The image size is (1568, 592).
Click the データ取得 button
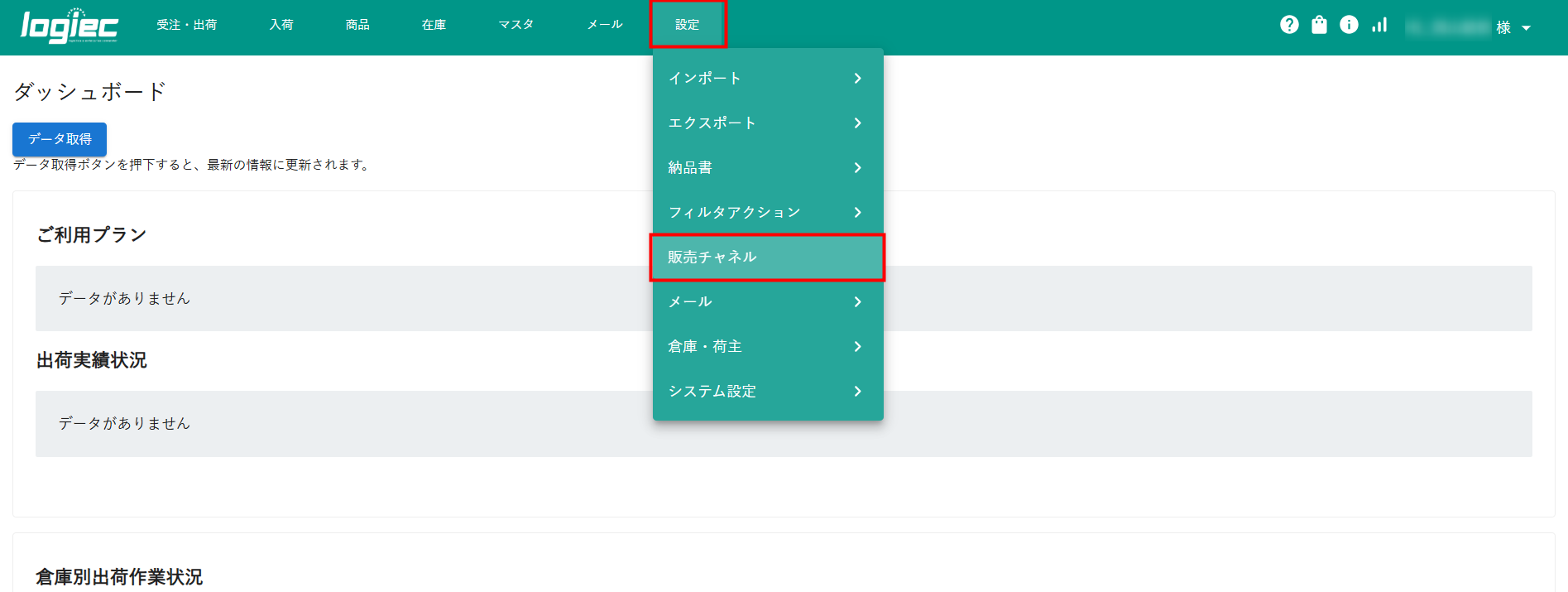coord(60,139)
